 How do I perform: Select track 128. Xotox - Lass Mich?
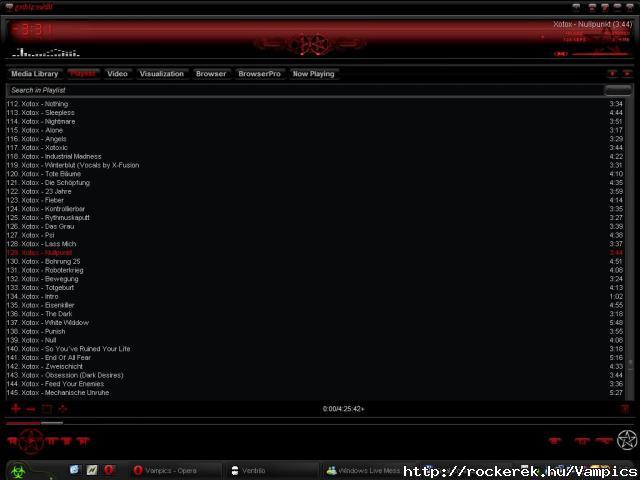pos(314,244)
